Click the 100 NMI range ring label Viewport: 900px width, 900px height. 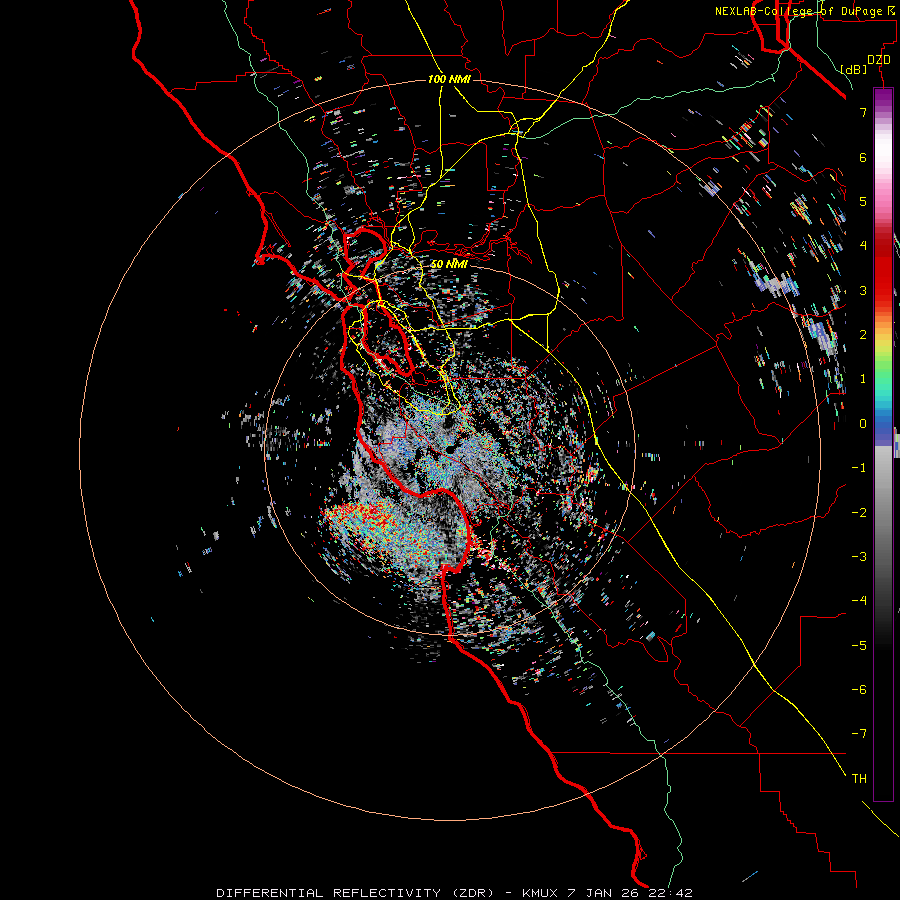point(449,79)
